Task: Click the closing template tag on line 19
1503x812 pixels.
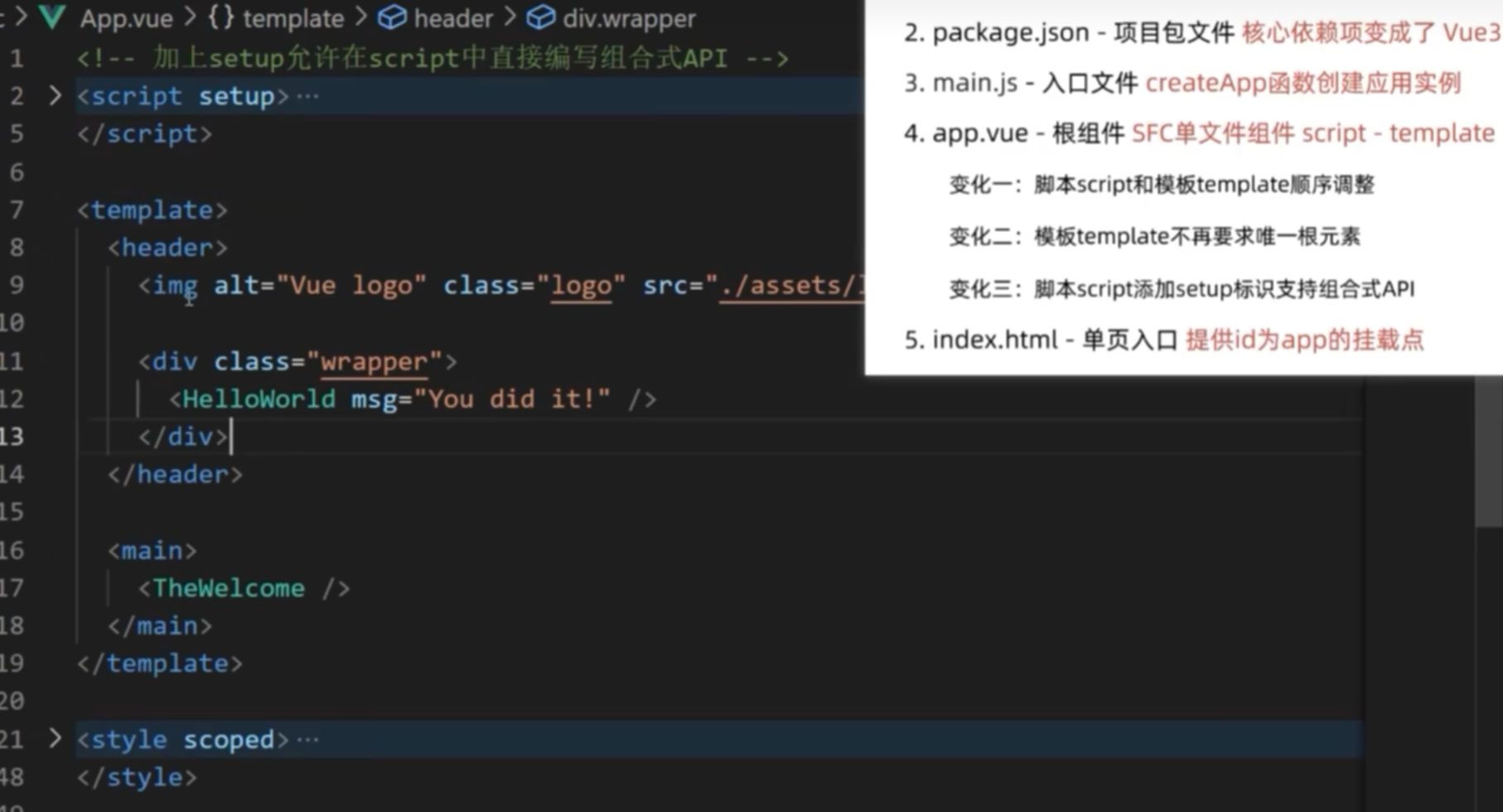Action: [x=160, y=664]
